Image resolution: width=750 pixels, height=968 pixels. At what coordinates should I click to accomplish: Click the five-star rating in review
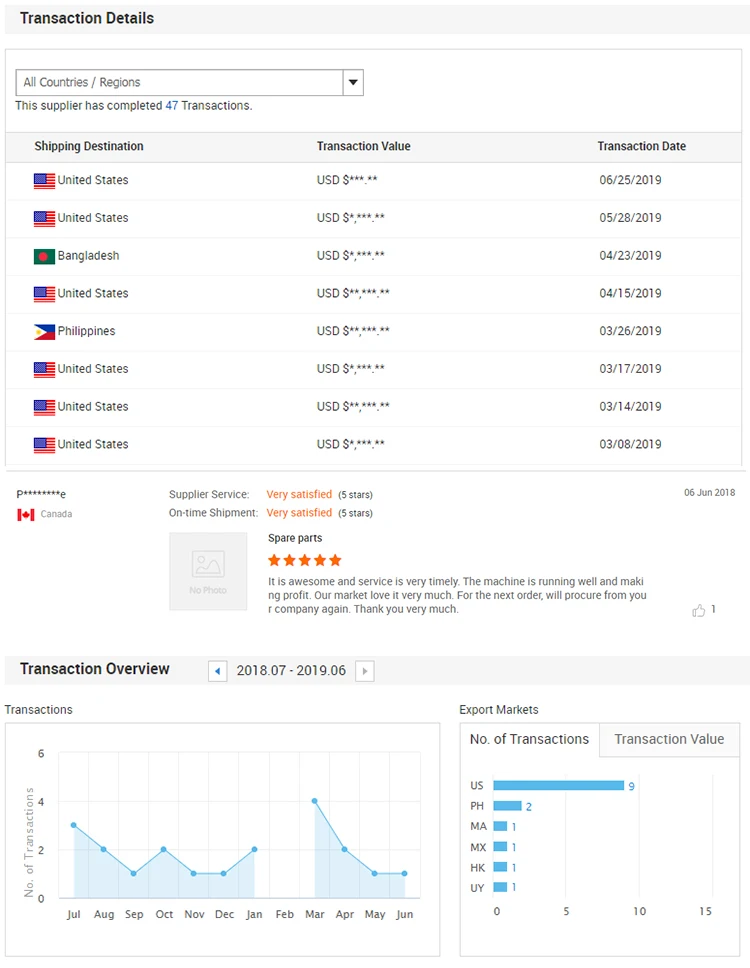click(x=305, y=560)
